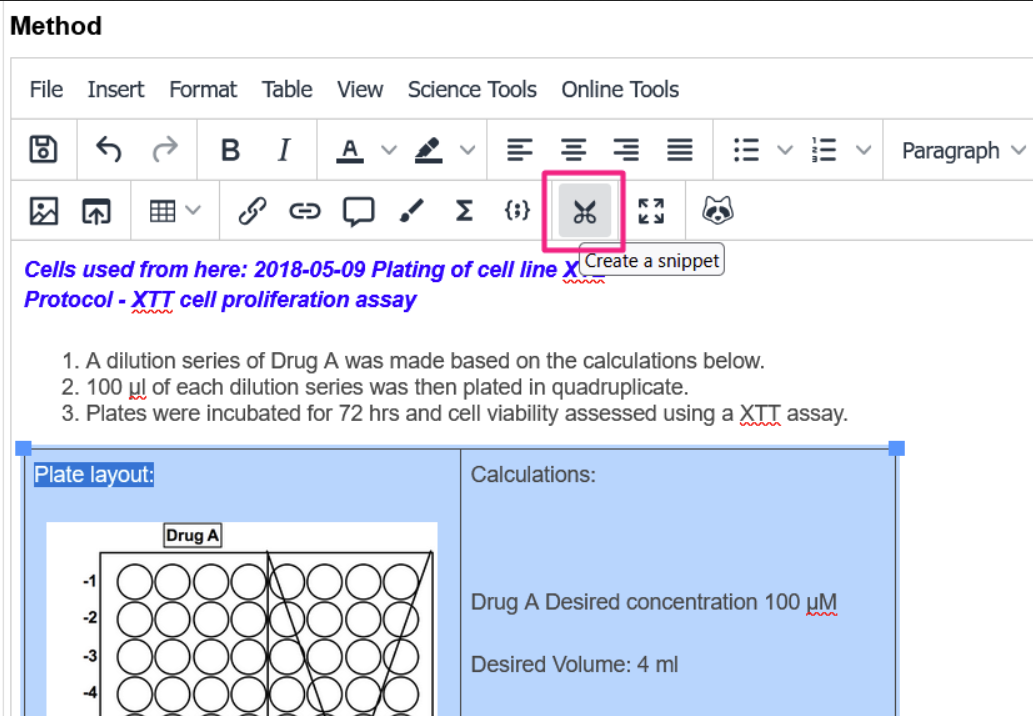Toggle Italic formatting
Screen dimensions: 1033x716
284,150
